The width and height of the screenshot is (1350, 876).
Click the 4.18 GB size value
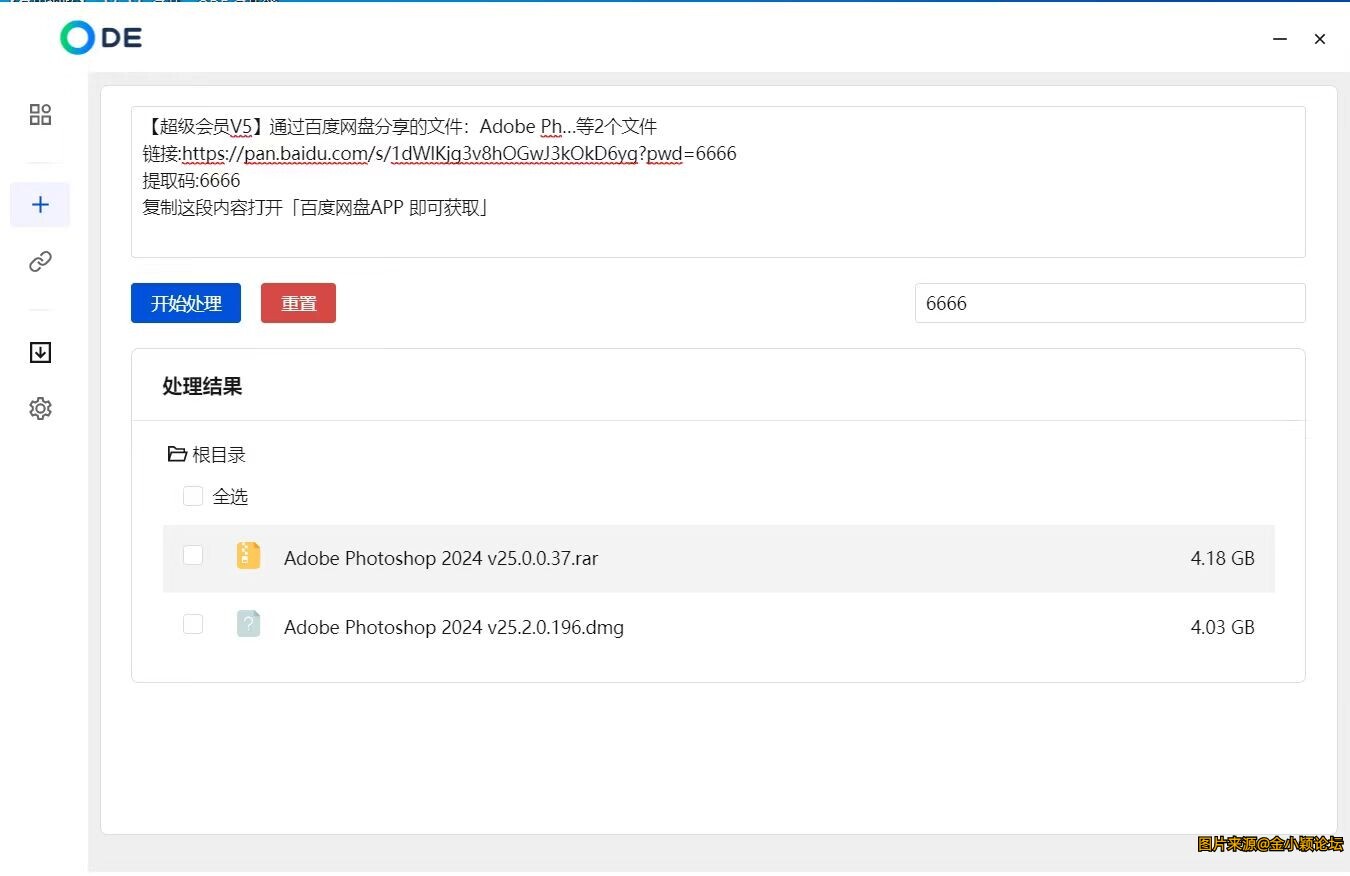tap(1222, 558)
